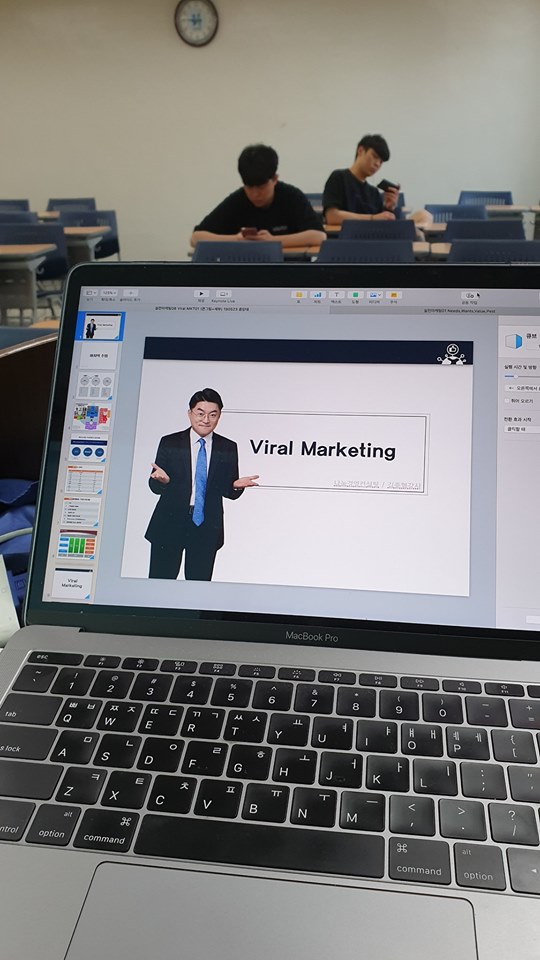Start slideshow with the Play button
The height and width of the screenshot is (960, 540).
click(x=201, y=294)
